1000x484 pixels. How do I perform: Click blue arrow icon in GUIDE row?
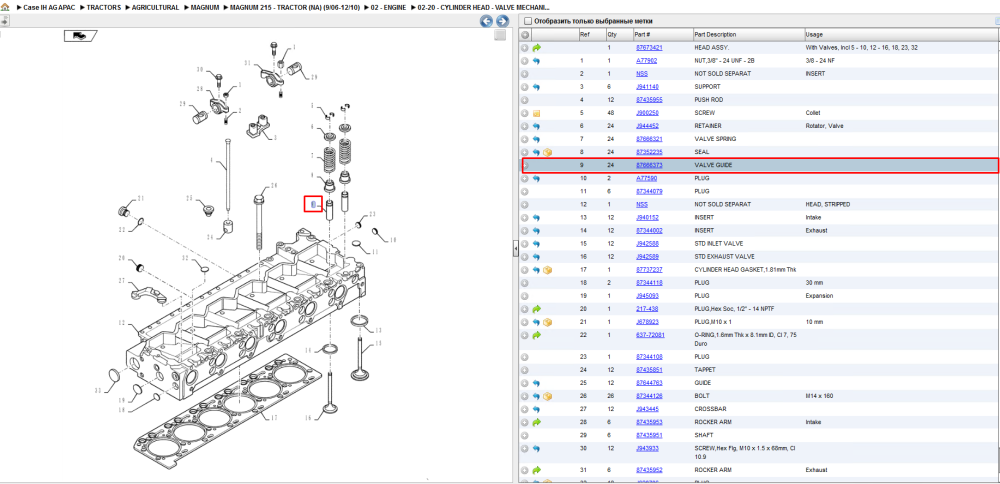click(536, 383)
